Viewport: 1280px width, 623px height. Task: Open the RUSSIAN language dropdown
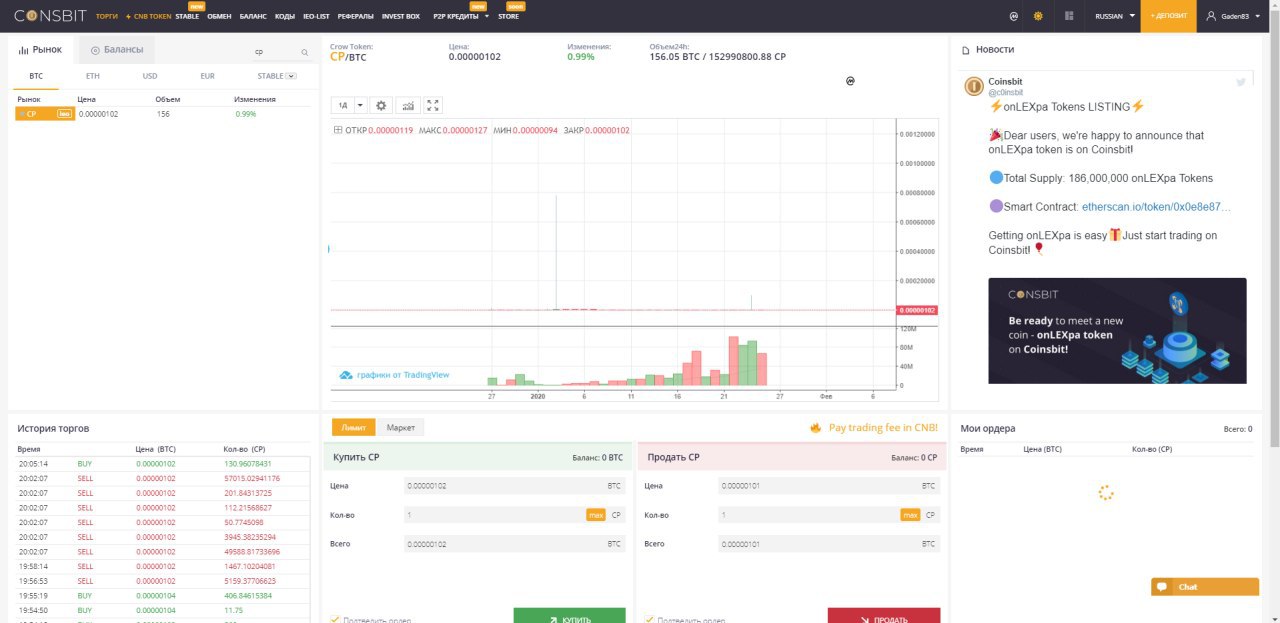1116,16
